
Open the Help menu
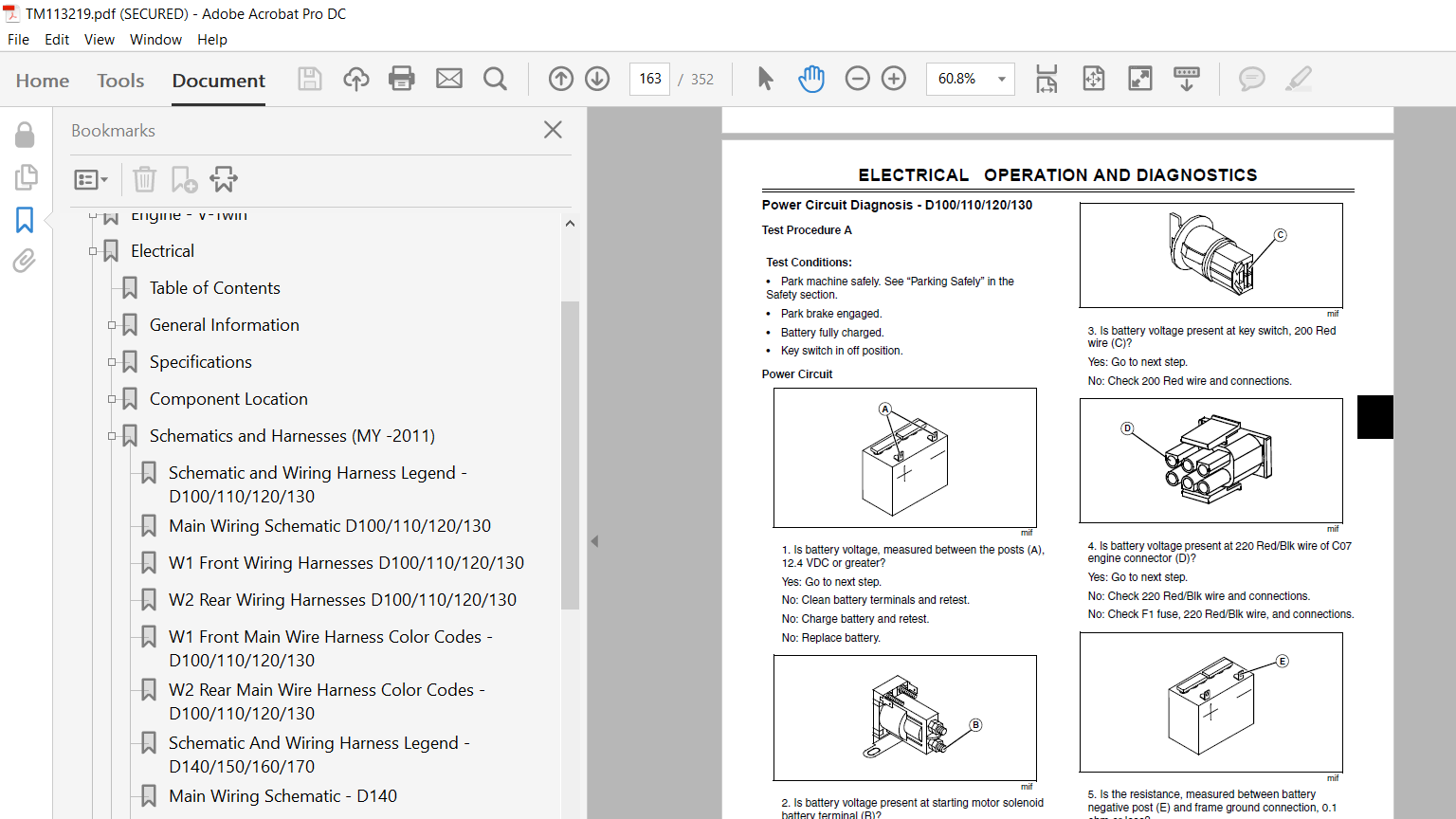[x=212, y=40]
